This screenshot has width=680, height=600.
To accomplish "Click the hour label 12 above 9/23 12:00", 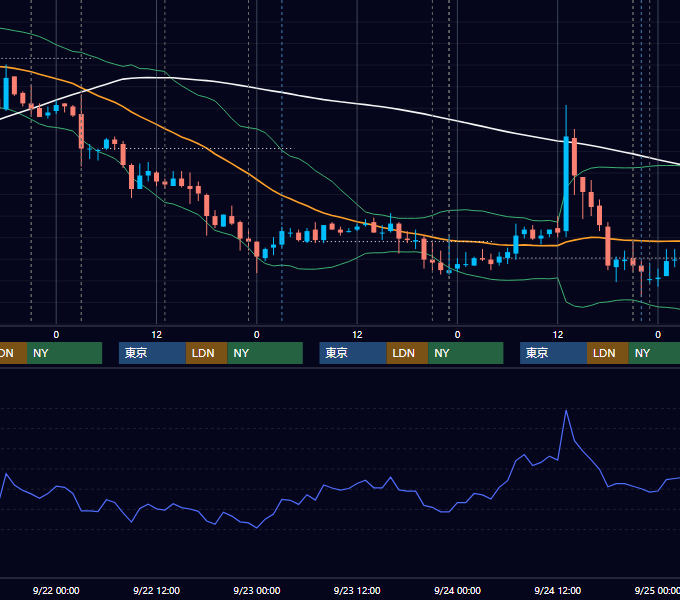I will [357, 335].
